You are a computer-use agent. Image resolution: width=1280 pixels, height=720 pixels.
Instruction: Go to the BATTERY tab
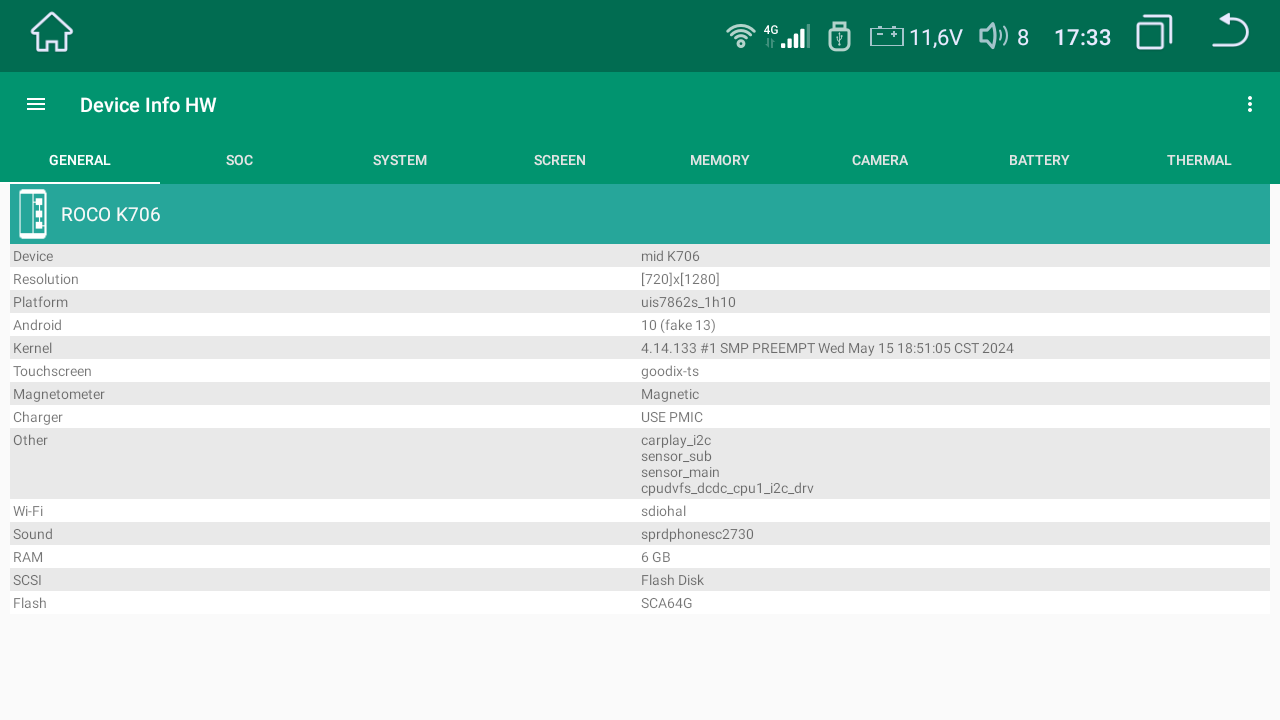click(x=1039, y=160)
